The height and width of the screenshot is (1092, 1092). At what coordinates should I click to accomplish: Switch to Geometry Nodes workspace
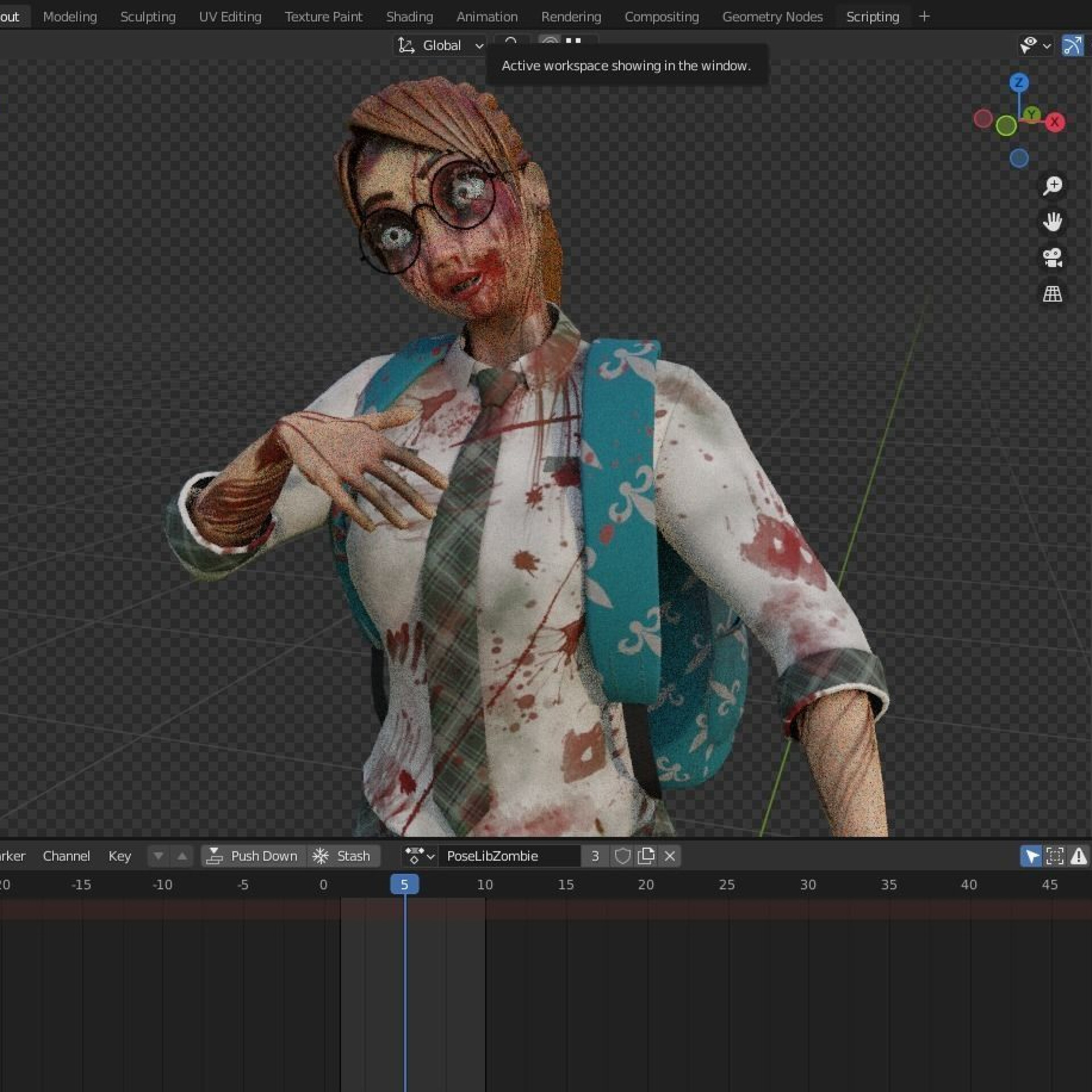pos(772,16)
